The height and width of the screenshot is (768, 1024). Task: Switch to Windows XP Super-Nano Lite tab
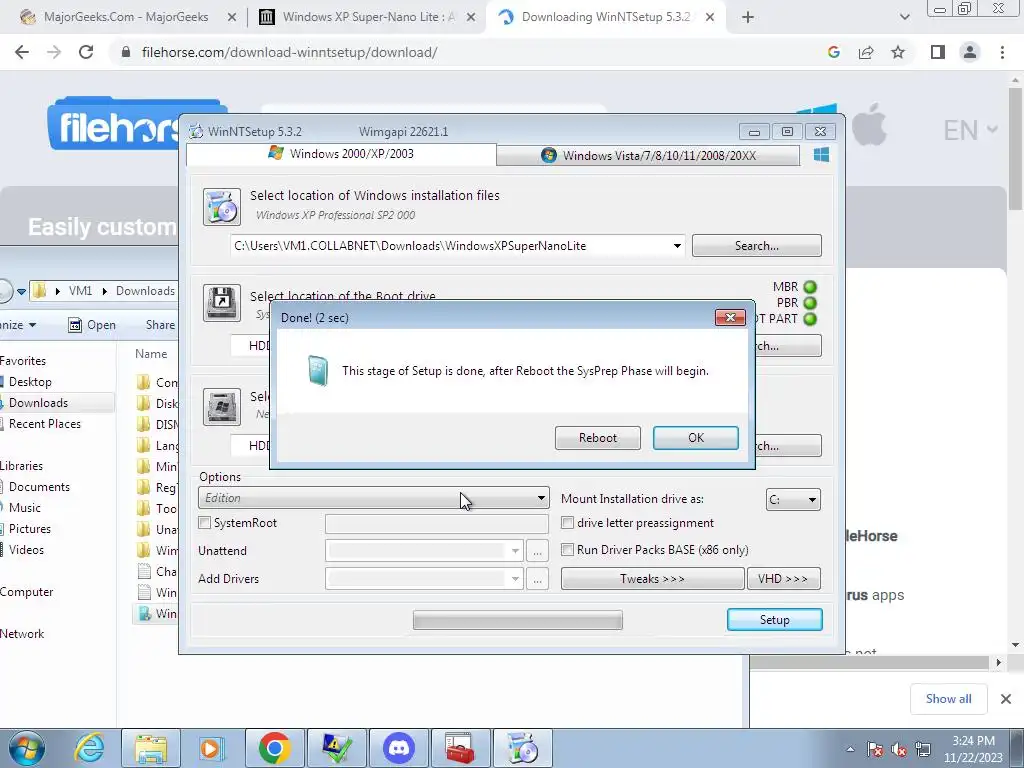tap(368, 18)
